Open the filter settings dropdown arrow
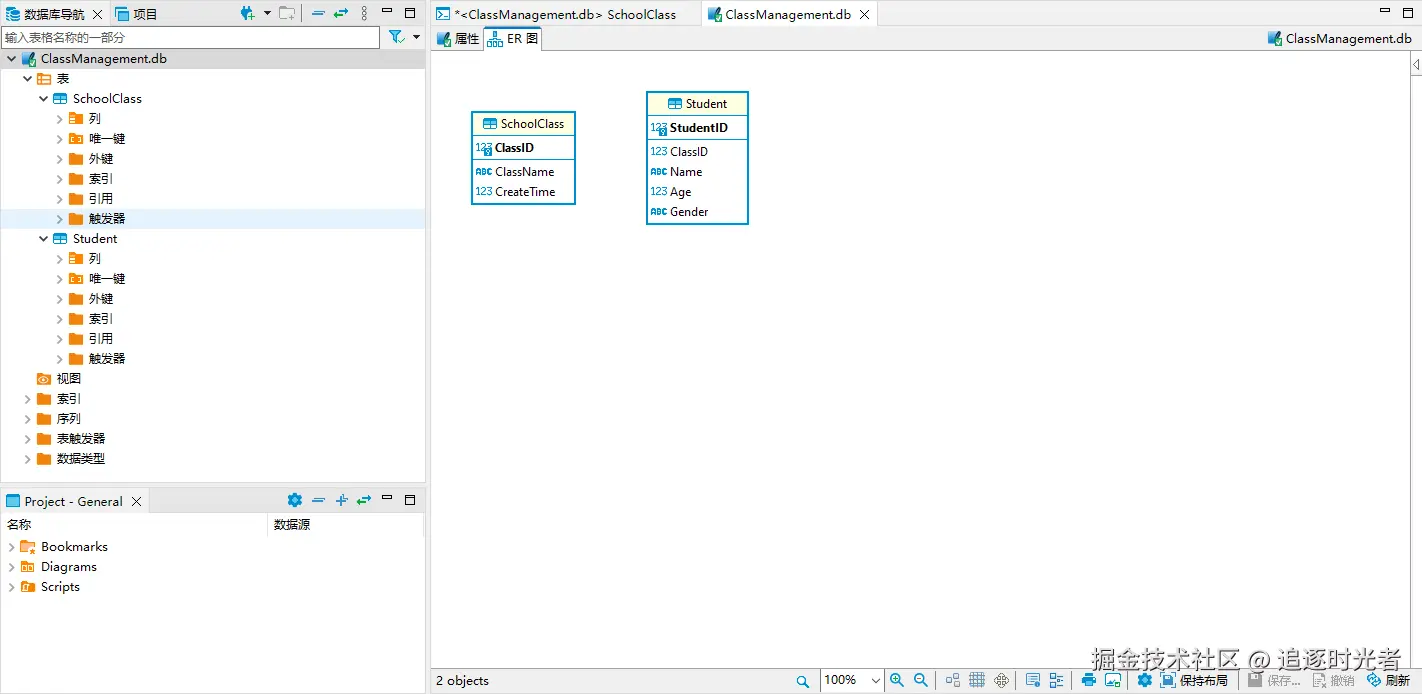 pos(416,37)
